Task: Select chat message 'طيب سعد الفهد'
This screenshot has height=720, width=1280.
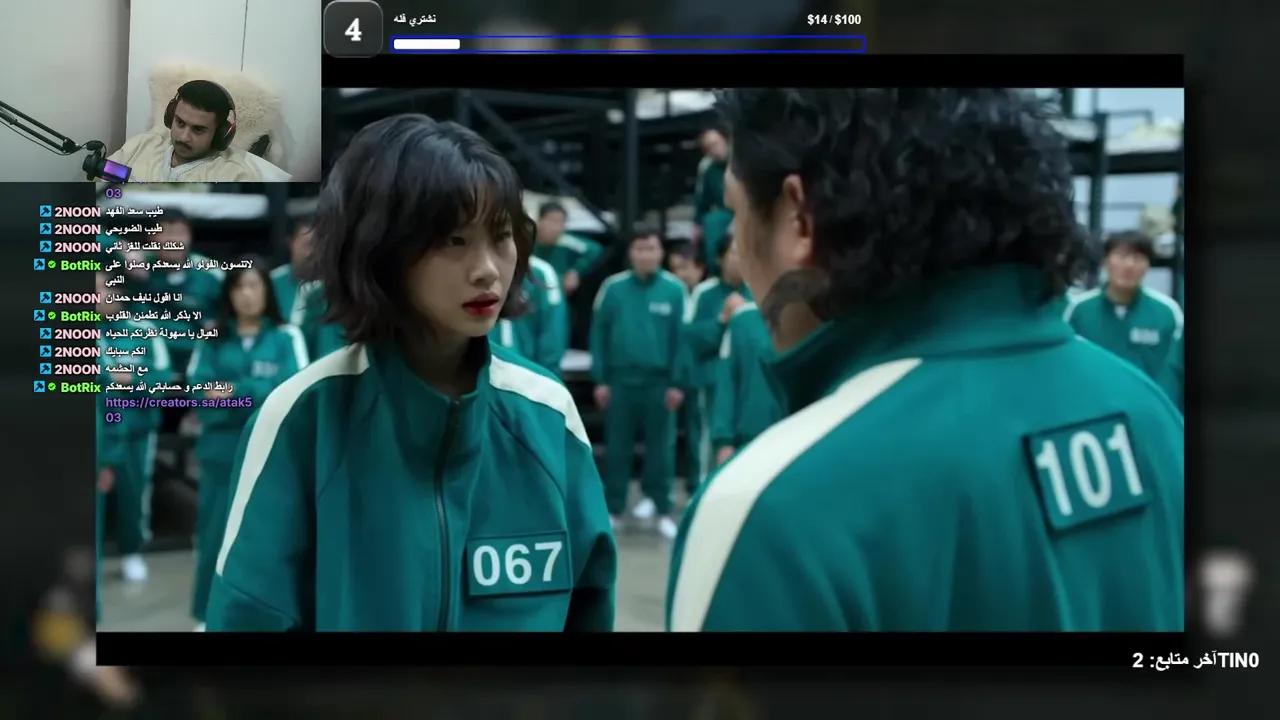Action: [134, 211]
